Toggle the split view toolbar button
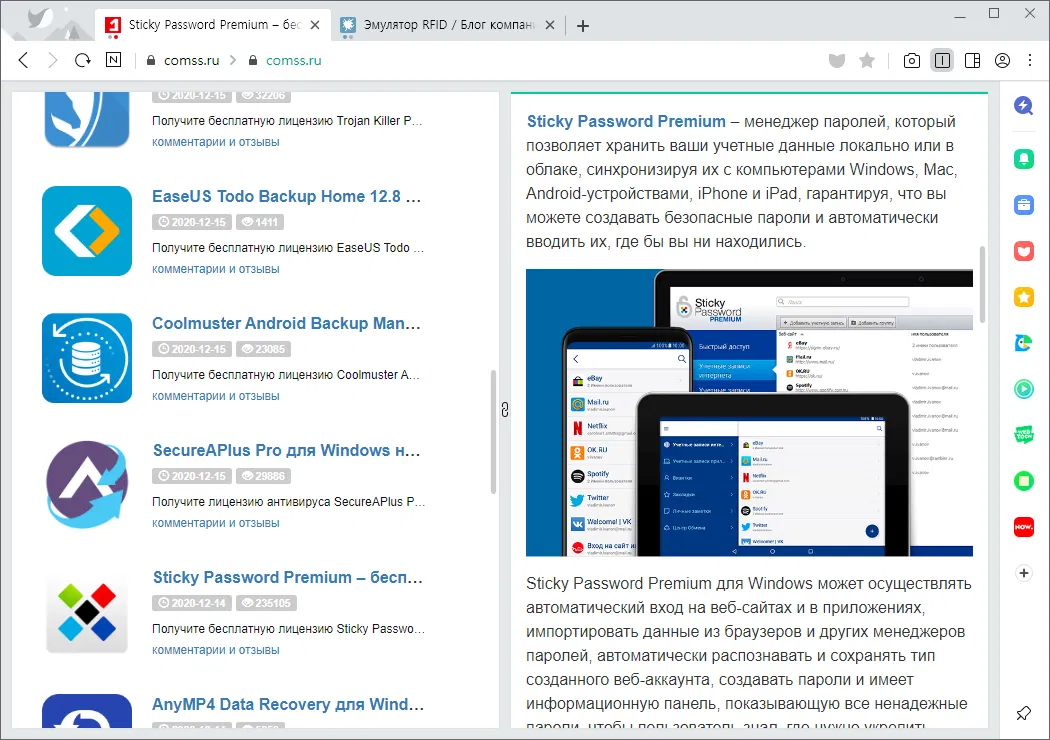Viewport: 1050px width, 740px height. click(x=942, y=61)
